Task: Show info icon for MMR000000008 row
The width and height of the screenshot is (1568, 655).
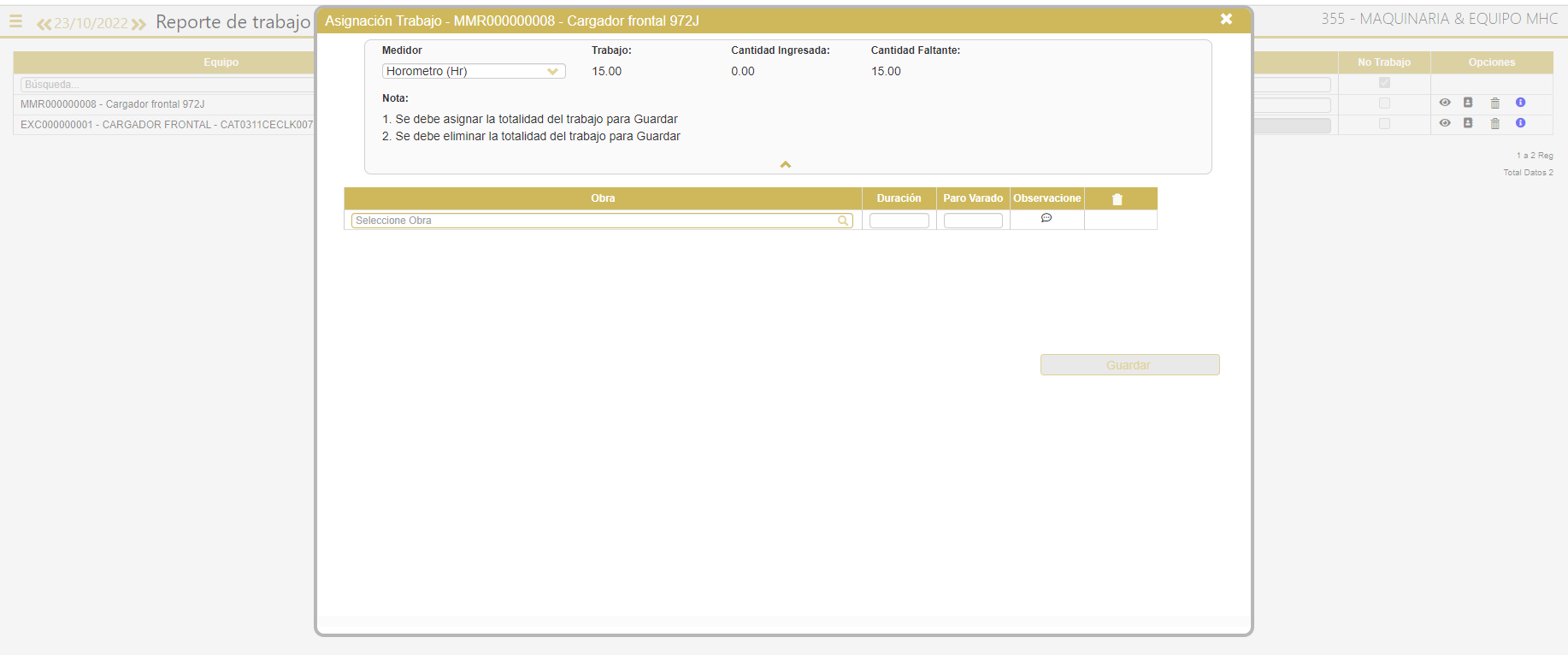Action: (1520, 103)
